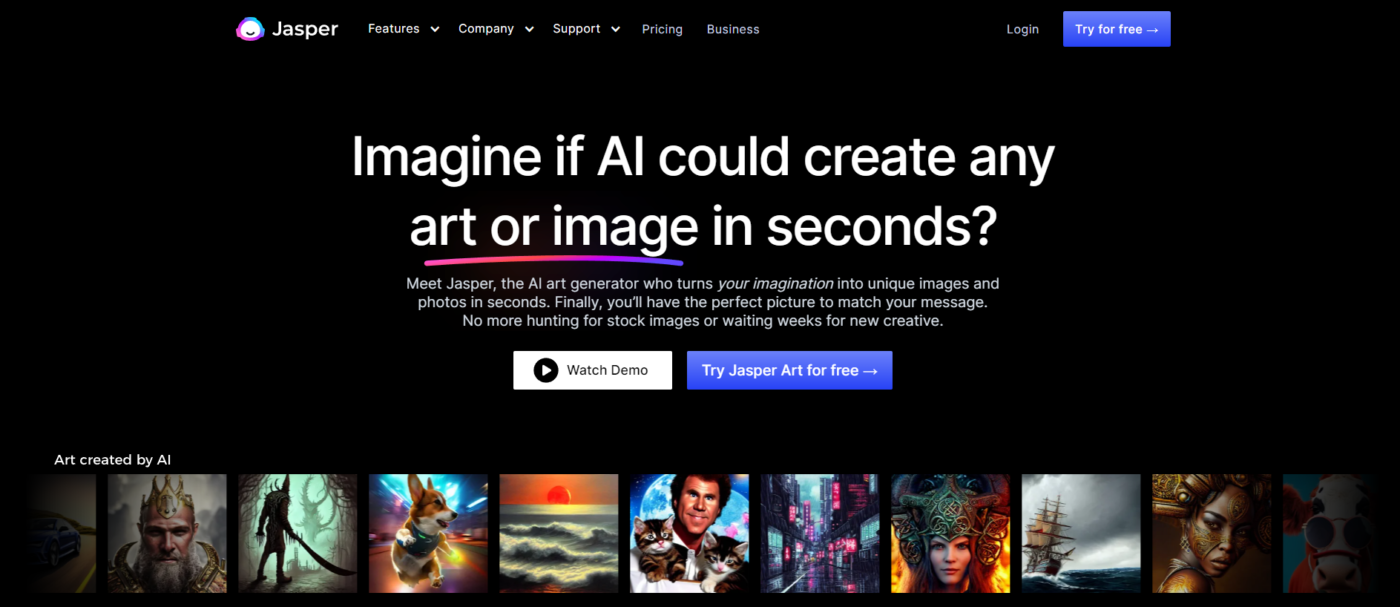Open the neon city street thumbnail

tap(820, 533)
